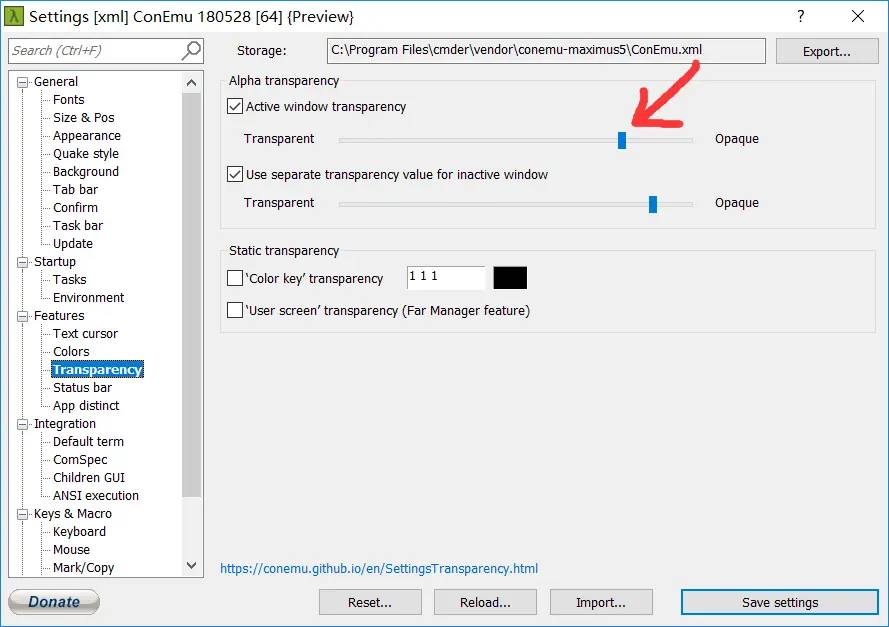889x627 pixels.
Task: Open the Fonts settings page
Action: point(69,100)
